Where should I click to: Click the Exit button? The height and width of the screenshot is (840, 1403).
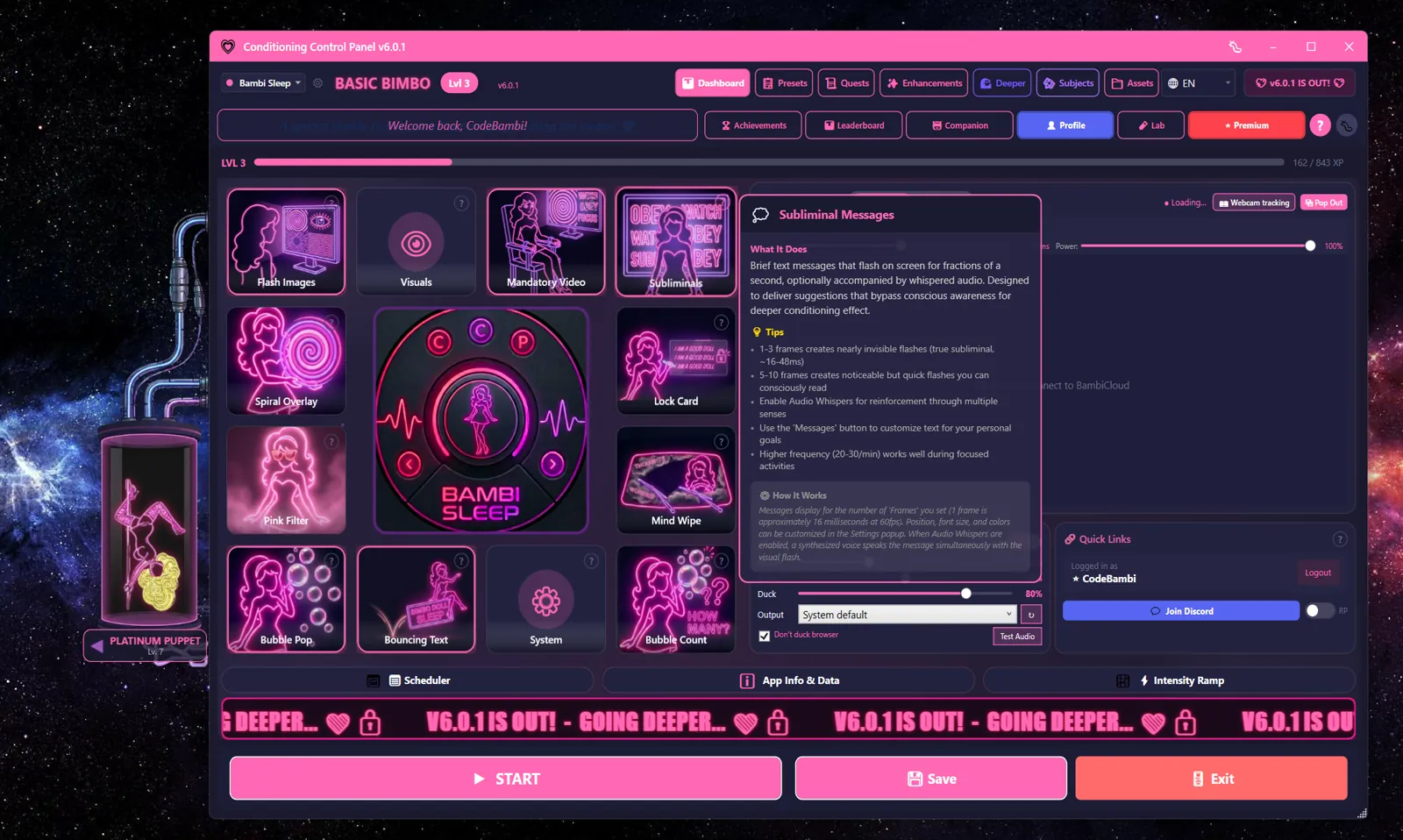coord(1212,779)
